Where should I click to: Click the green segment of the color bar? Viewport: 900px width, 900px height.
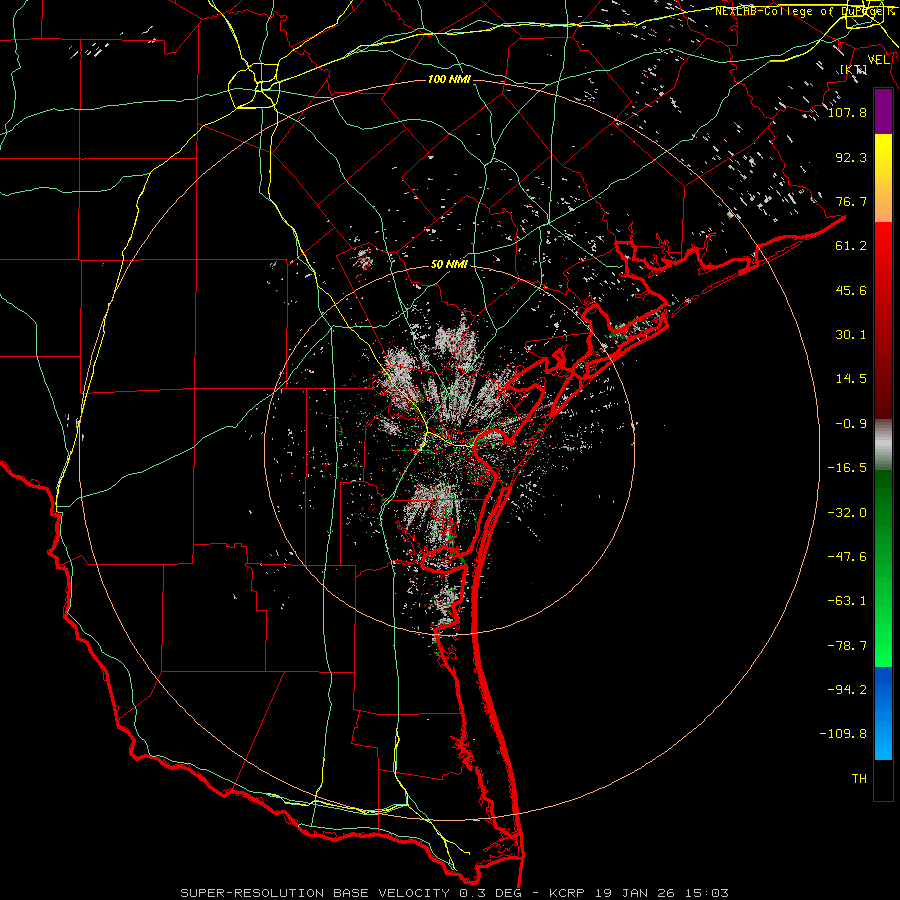click(883, 568)
